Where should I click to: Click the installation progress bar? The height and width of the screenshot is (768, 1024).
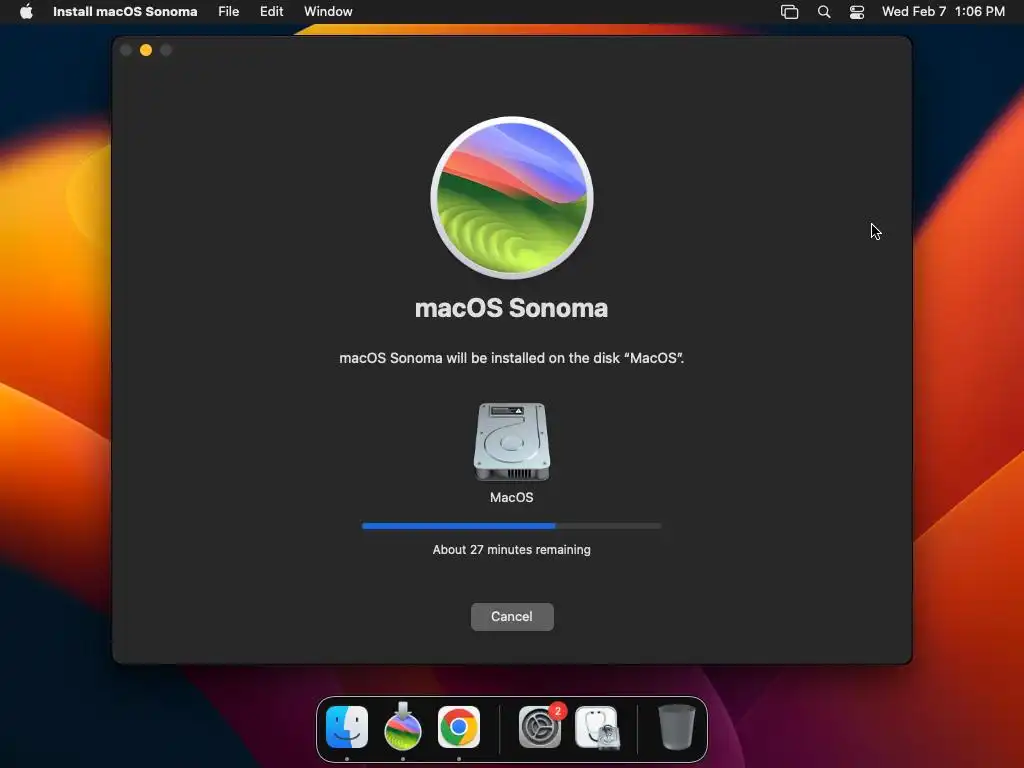coord(511,526)
